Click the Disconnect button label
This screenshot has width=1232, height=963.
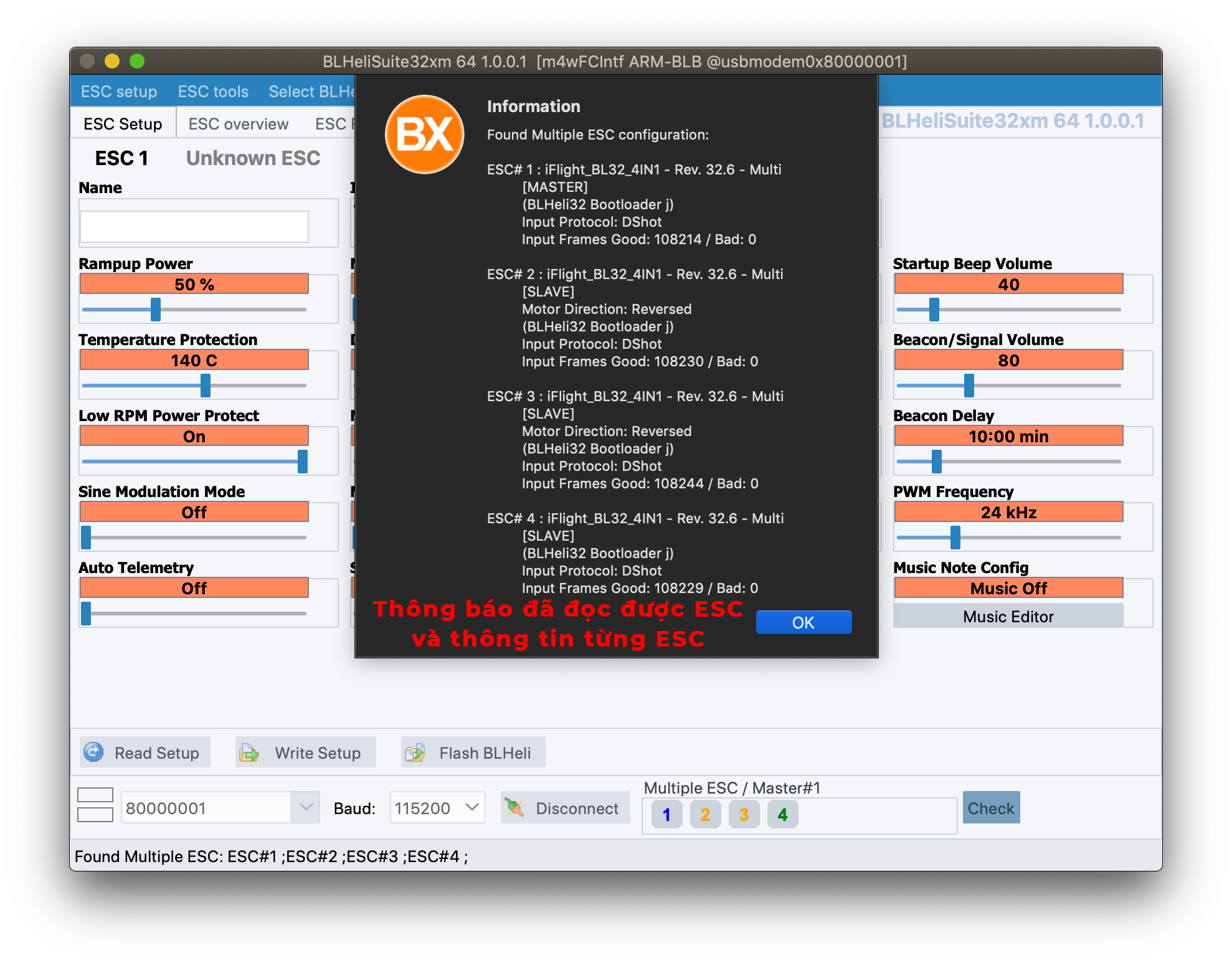tap(577, 808)
